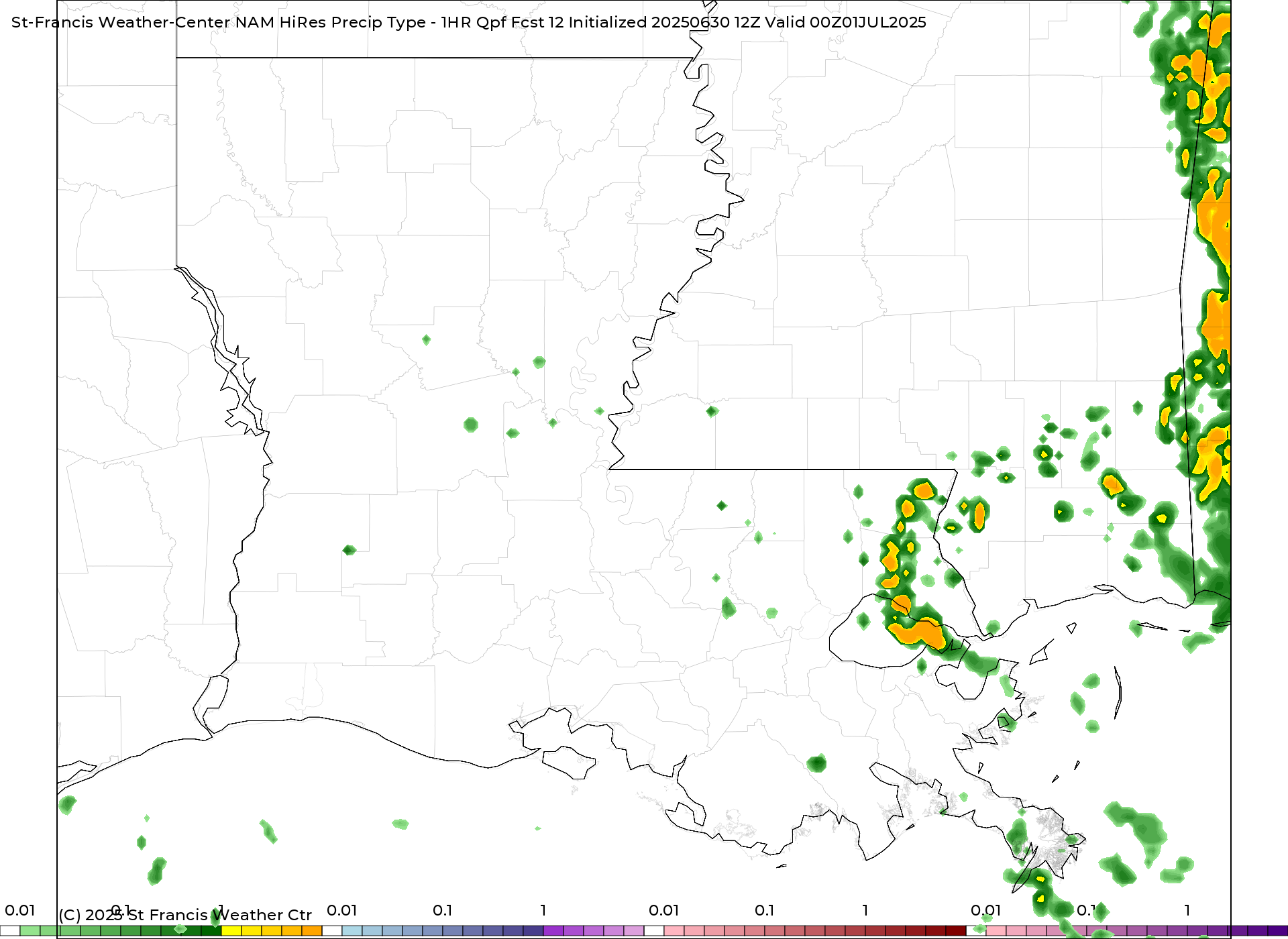Select the darkest maroon legend swatch
This screenshot has height=939, width=1288.
pos(956,930)
